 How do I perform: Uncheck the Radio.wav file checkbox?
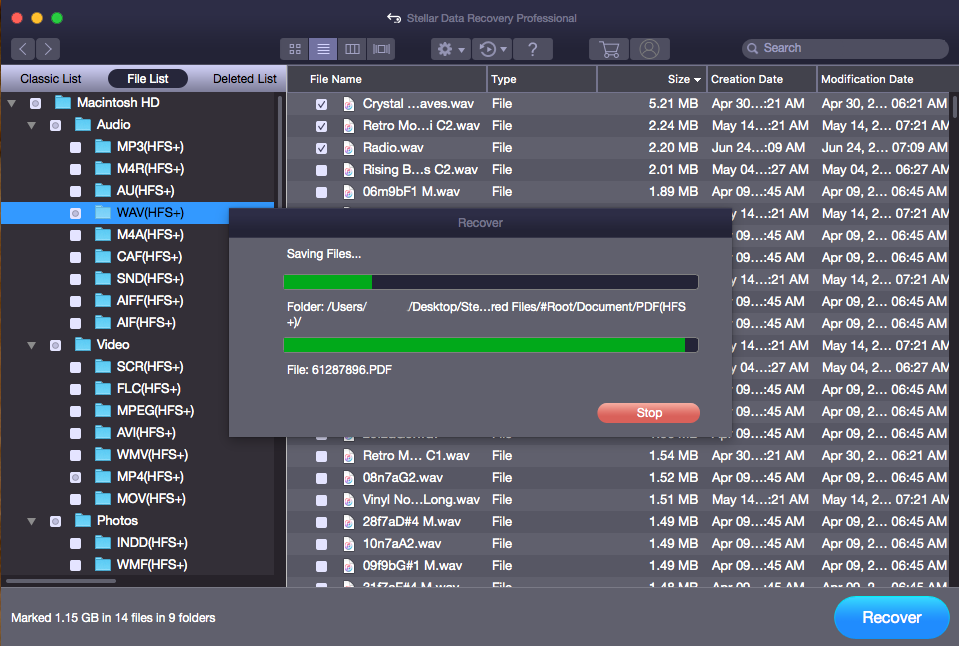pyautogui.click(x=321, y=148)
